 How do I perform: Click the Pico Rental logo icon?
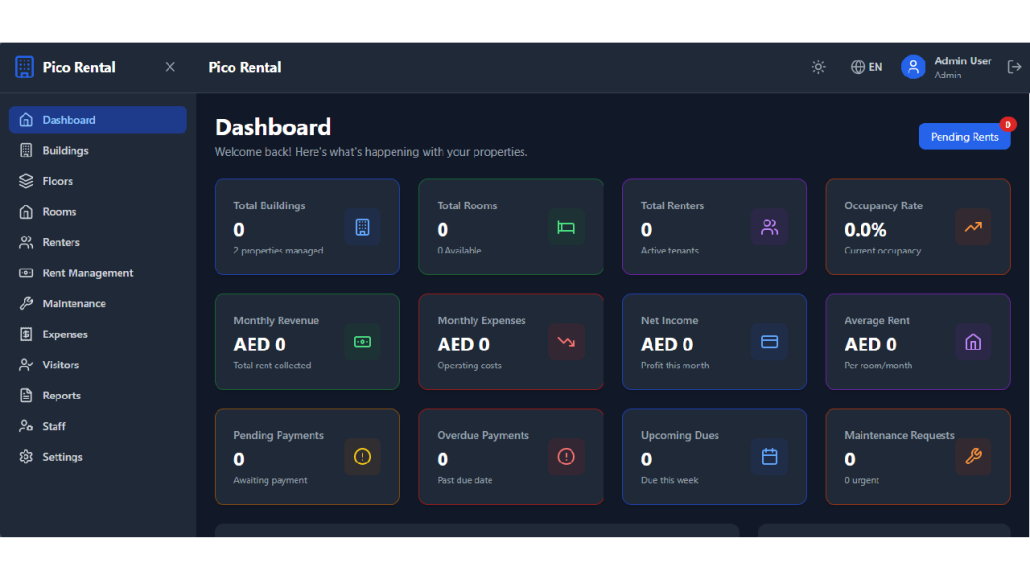tap(24, 67)
